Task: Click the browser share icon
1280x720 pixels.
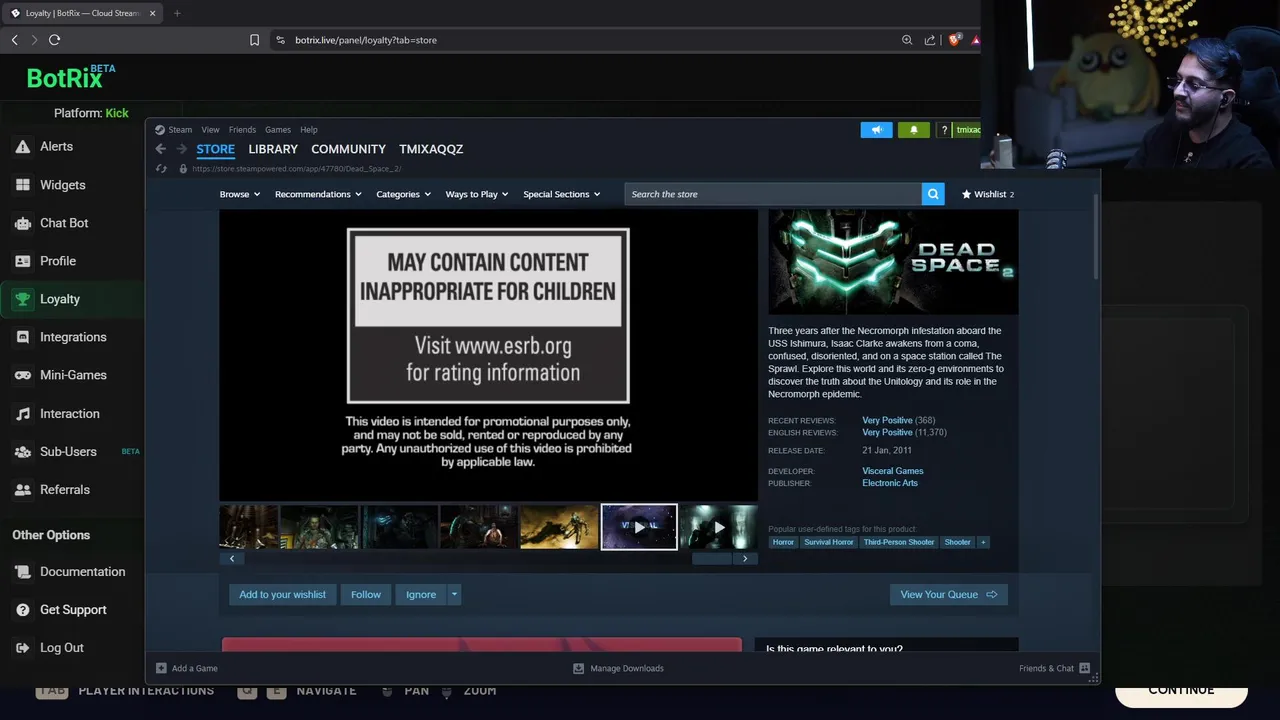Action: click(x=930, y=40)
